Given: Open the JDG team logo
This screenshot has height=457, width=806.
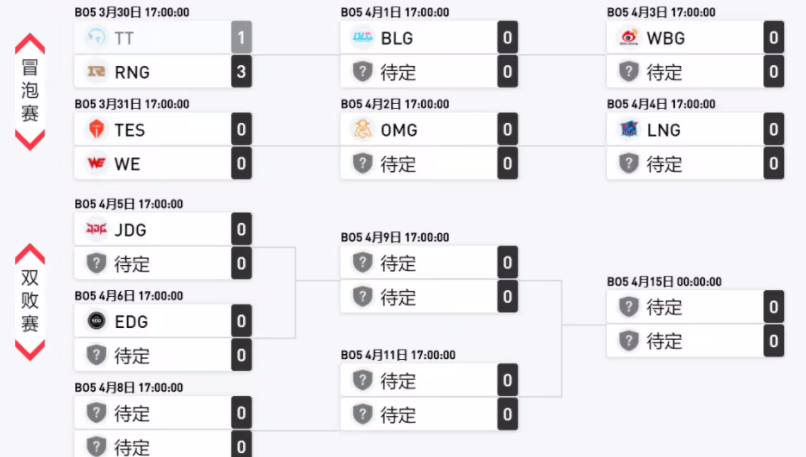Looking at the screenshot, I should click(x=96, y=230).
